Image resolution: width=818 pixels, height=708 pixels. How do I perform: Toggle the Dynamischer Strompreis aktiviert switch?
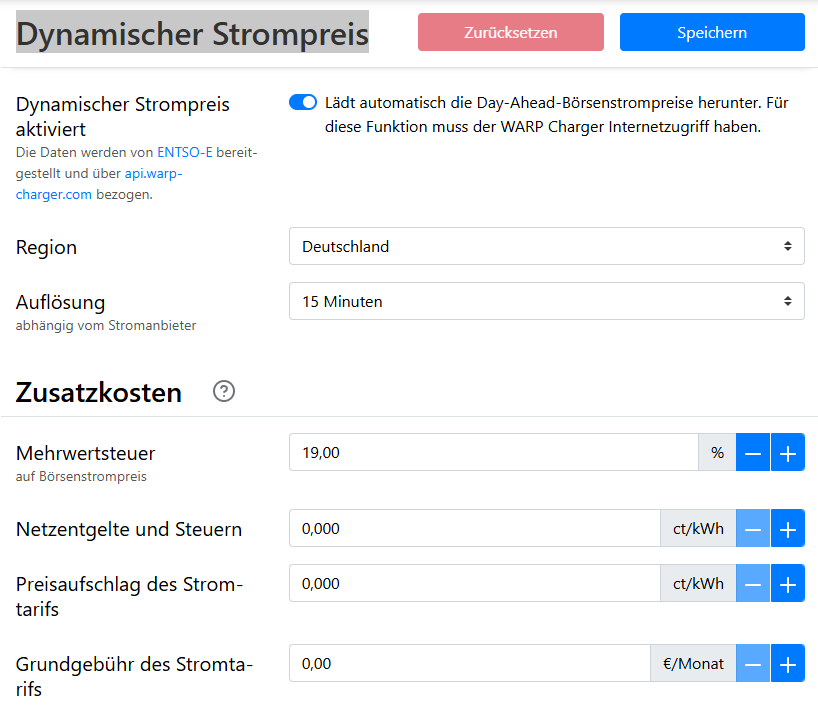[303, 102]
